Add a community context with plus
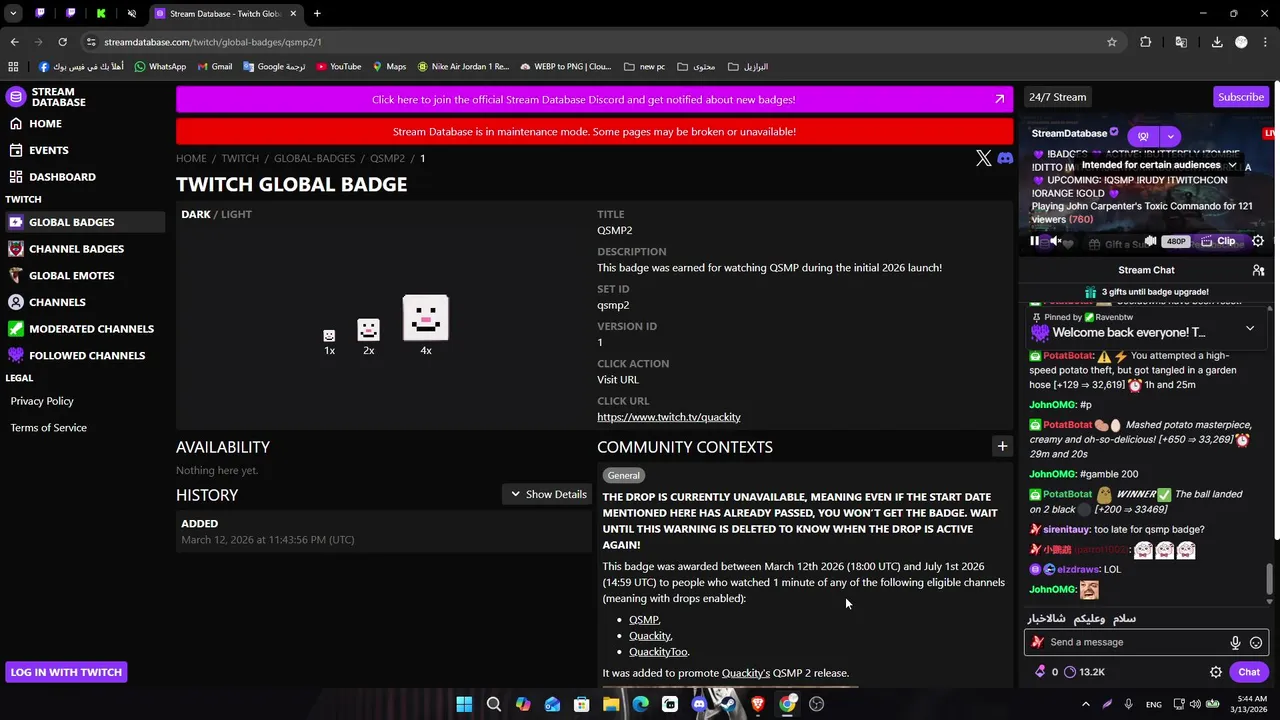 click(x=1002, y=447)
